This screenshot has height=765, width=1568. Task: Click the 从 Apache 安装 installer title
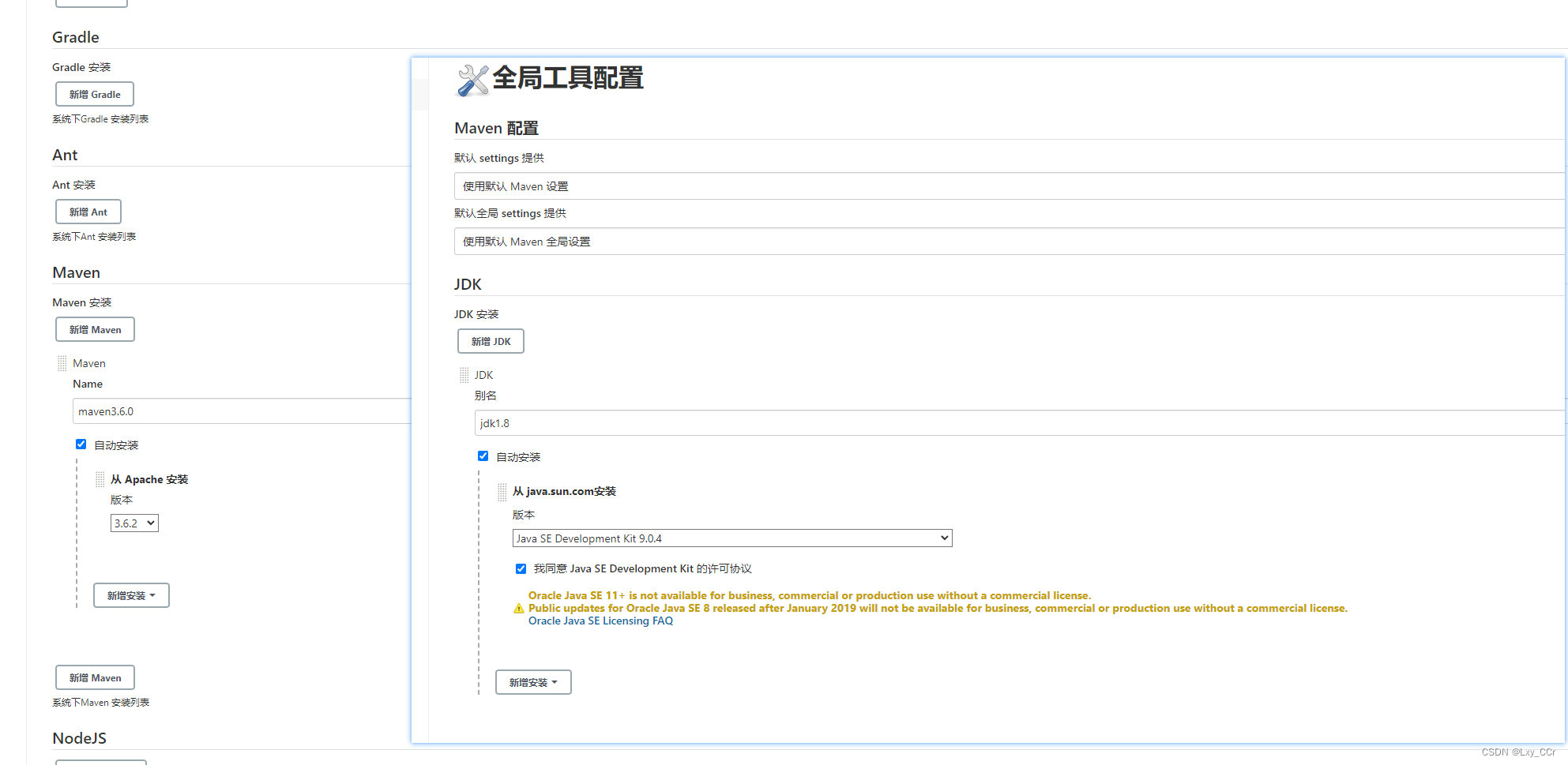[x=149, y=479]
